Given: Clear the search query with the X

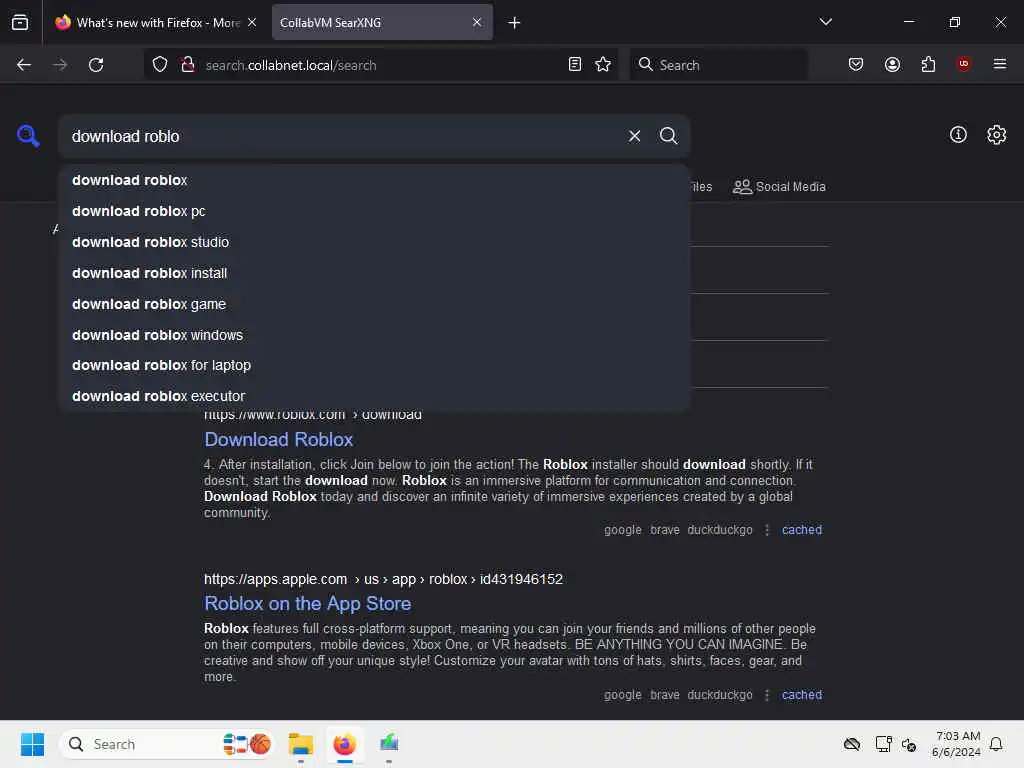Looking at the screenshot, I should [x=634, y=136].
